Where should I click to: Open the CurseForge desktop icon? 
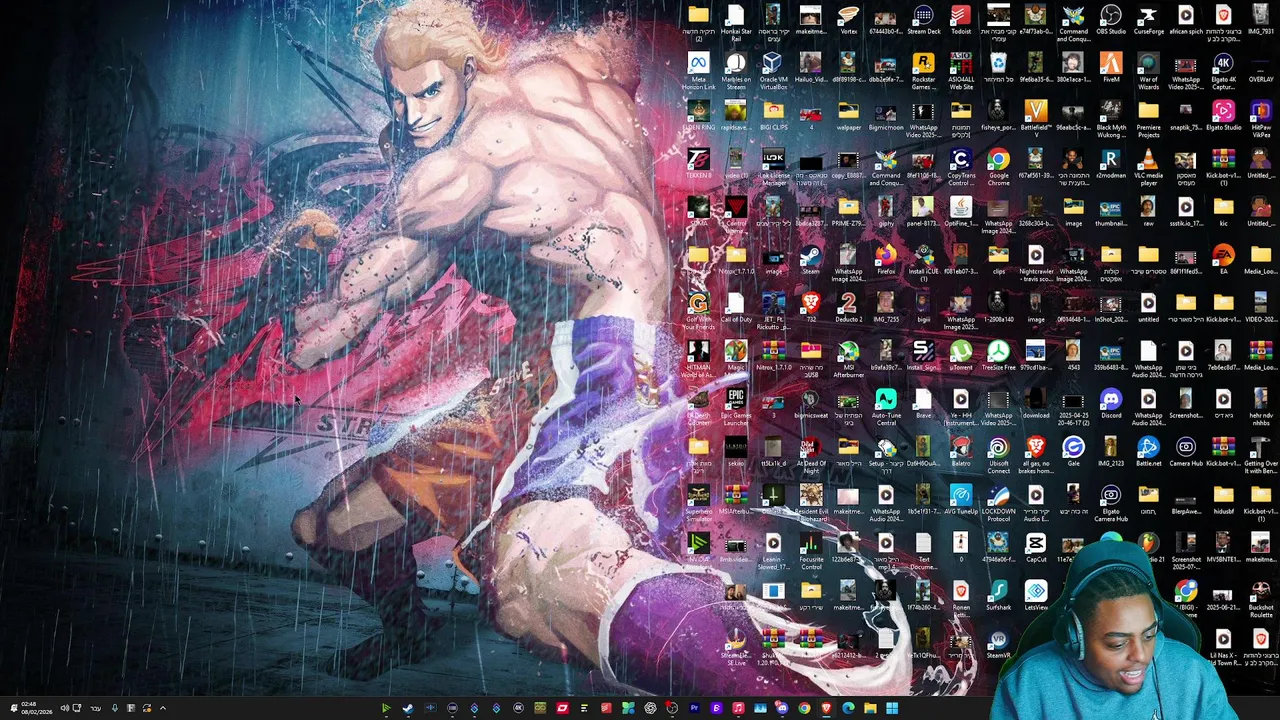(1148, 20)
